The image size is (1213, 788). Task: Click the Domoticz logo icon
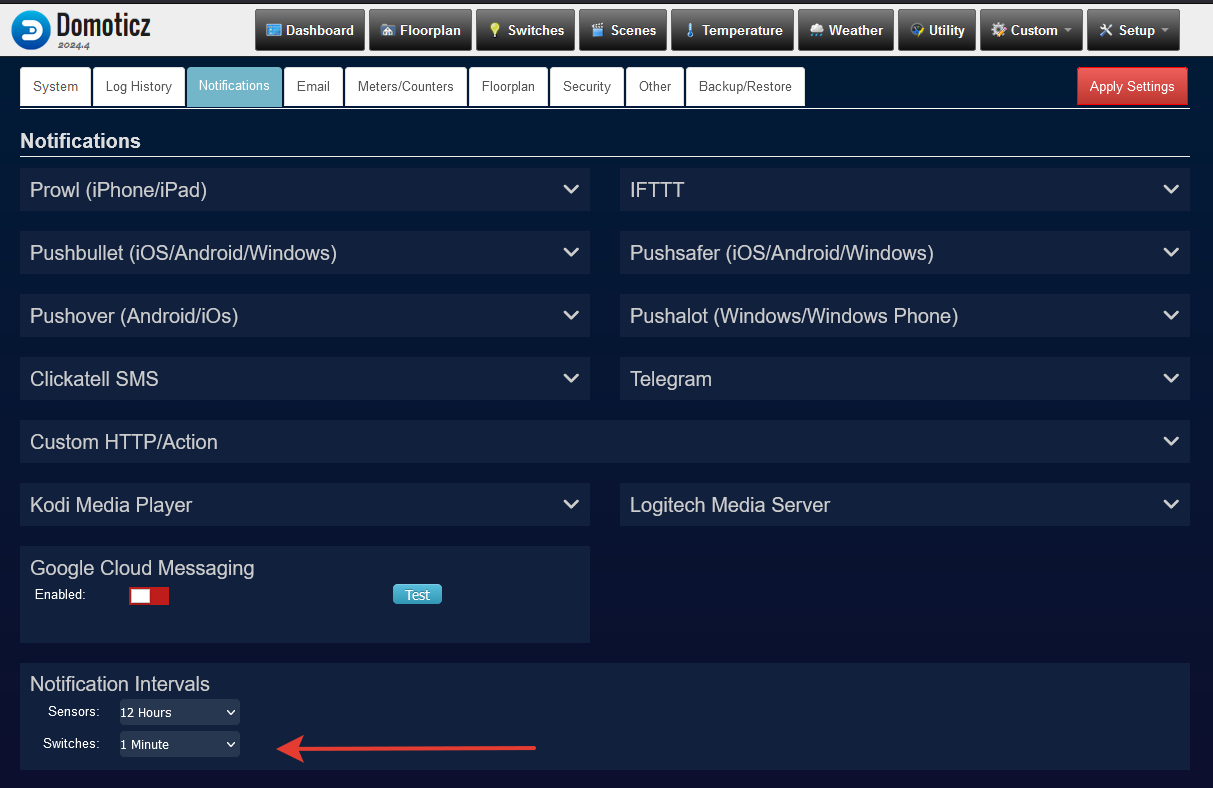[x=30, y=30]
